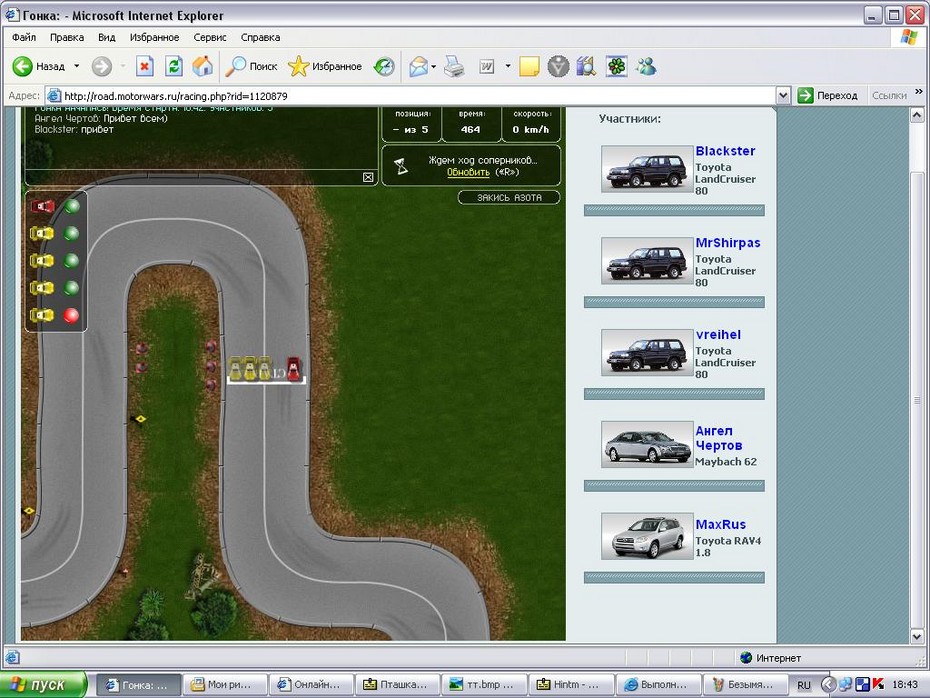The height and width of the screenshot is (698, 930).
Task: Click the hourglass waiting icon
Action: pyautogui.click(x=402, y=166)
